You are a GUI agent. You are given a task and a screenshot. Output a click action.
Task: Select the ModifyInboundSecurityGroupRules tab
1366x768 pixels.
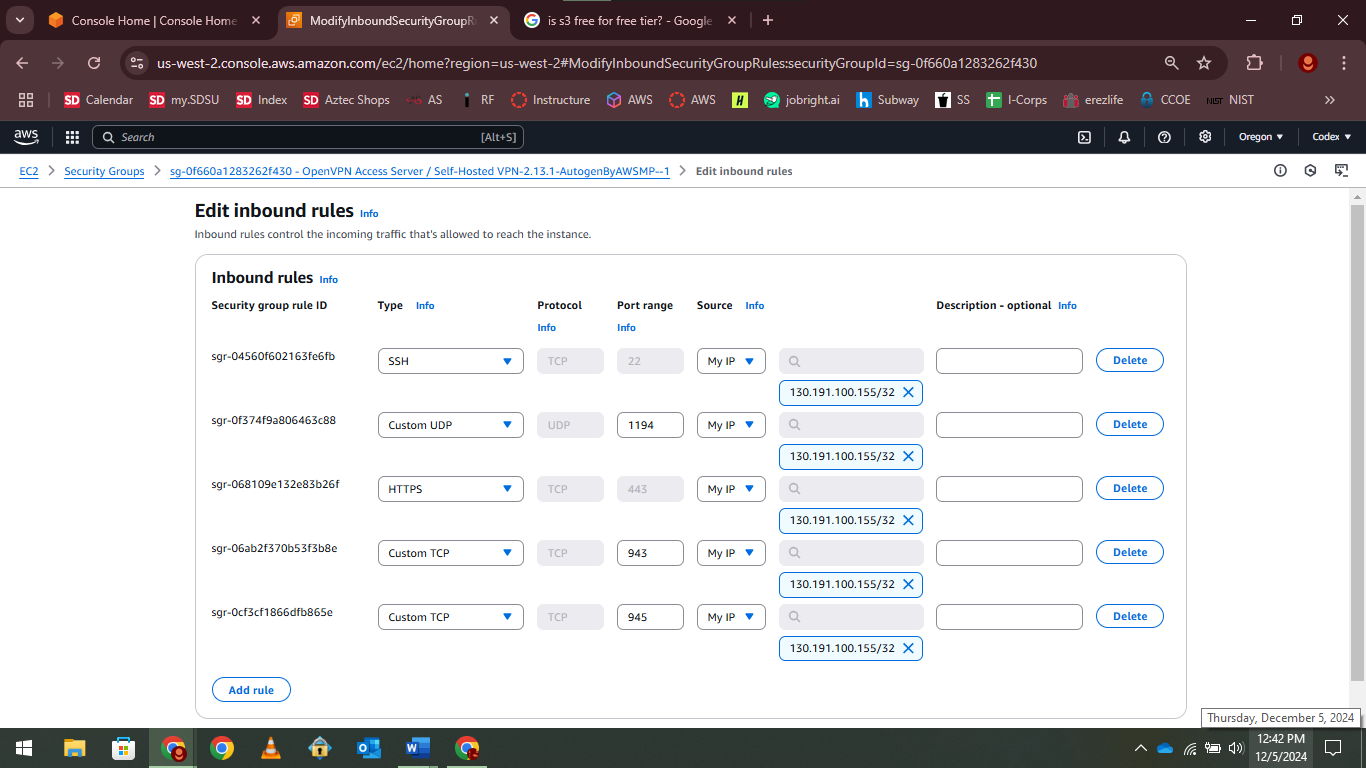[x=392, y=20]
